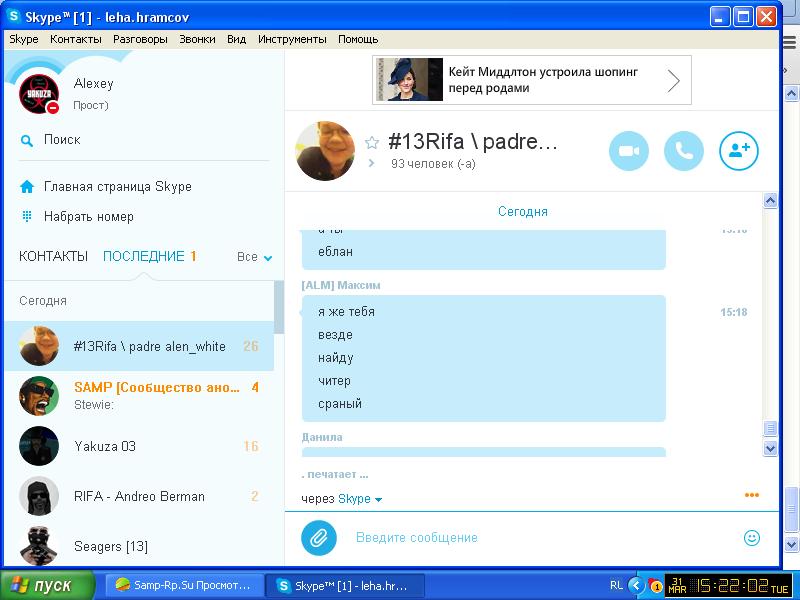The image size is (800, 600).
Task: Open the Skype menu
Action: click(23, 39)
